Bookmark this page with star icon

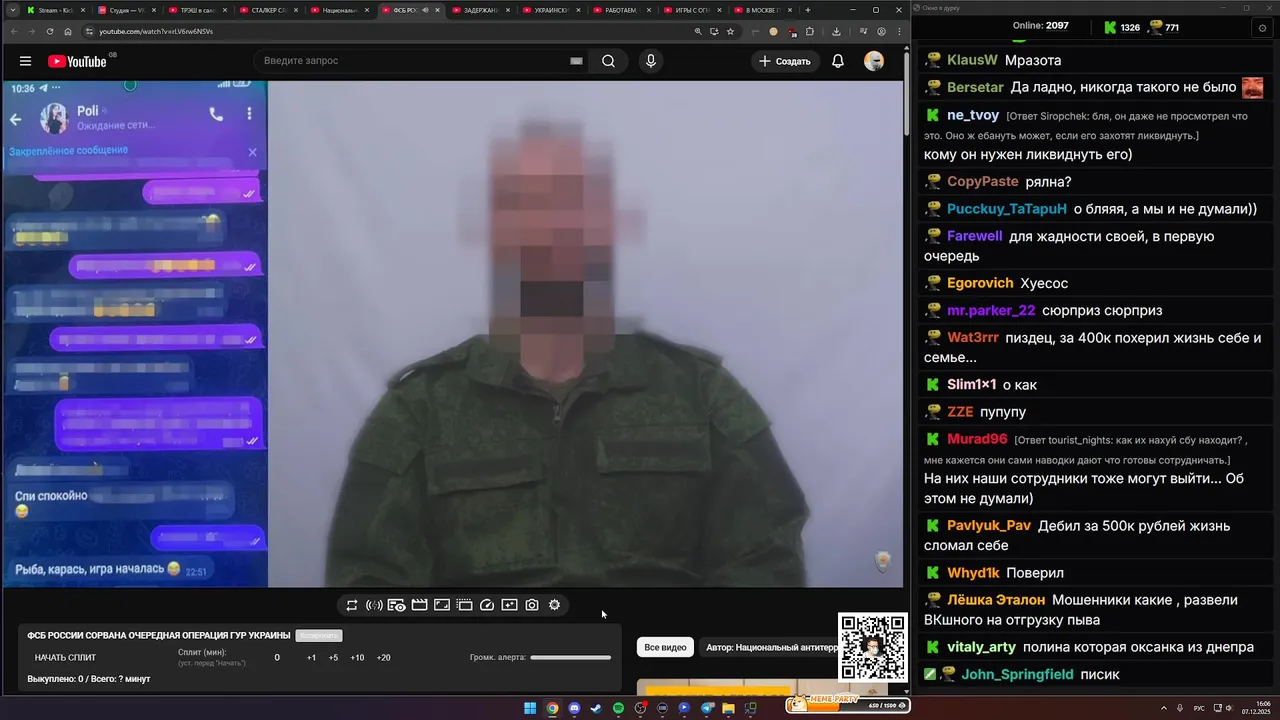tap(731, 31)
